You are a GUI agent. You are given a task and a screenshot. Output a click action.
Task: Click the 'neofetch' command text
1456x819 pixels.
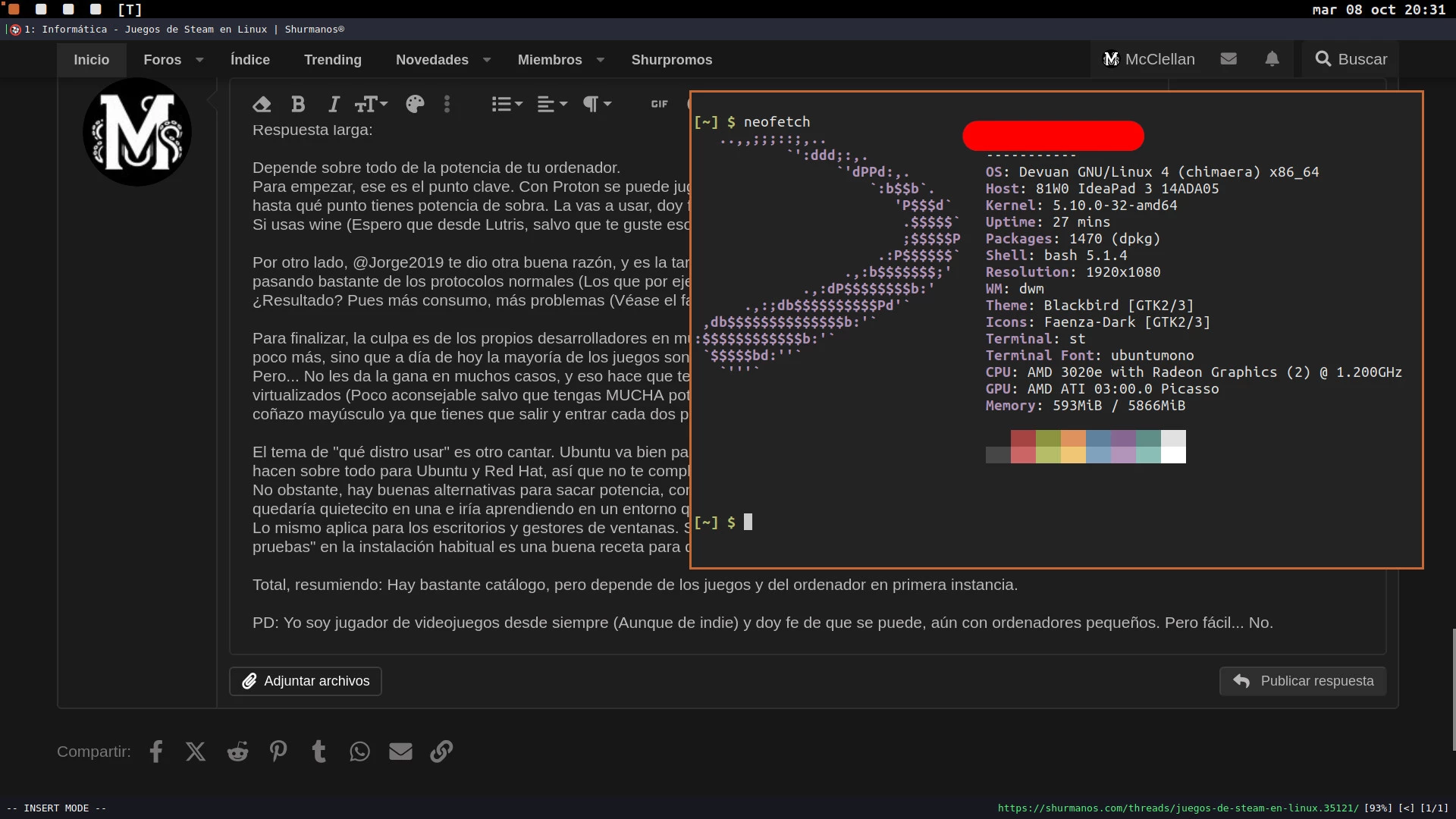tap(777, 121)
